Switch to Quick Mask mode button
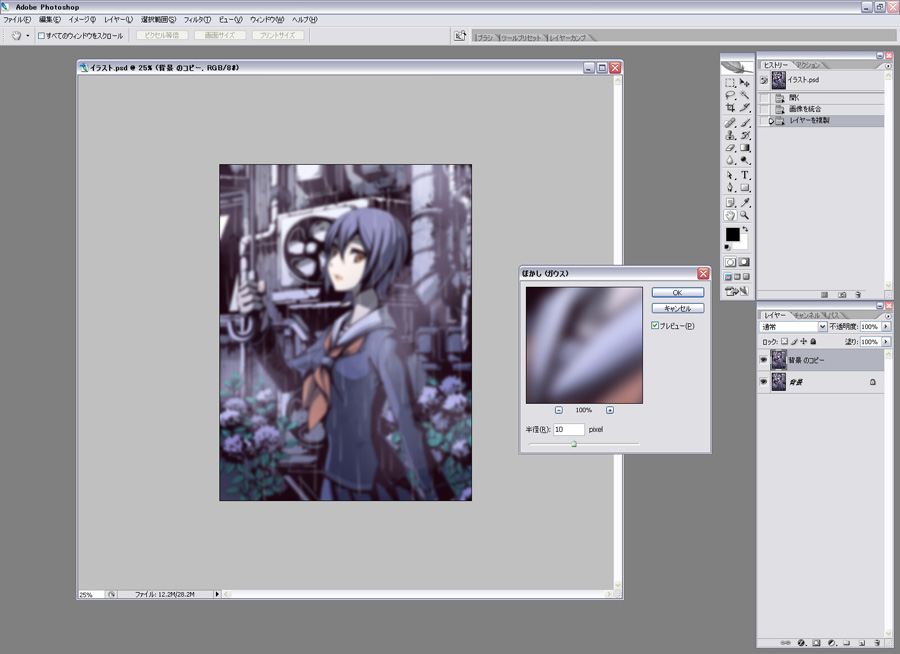 [x=744, y=262]
